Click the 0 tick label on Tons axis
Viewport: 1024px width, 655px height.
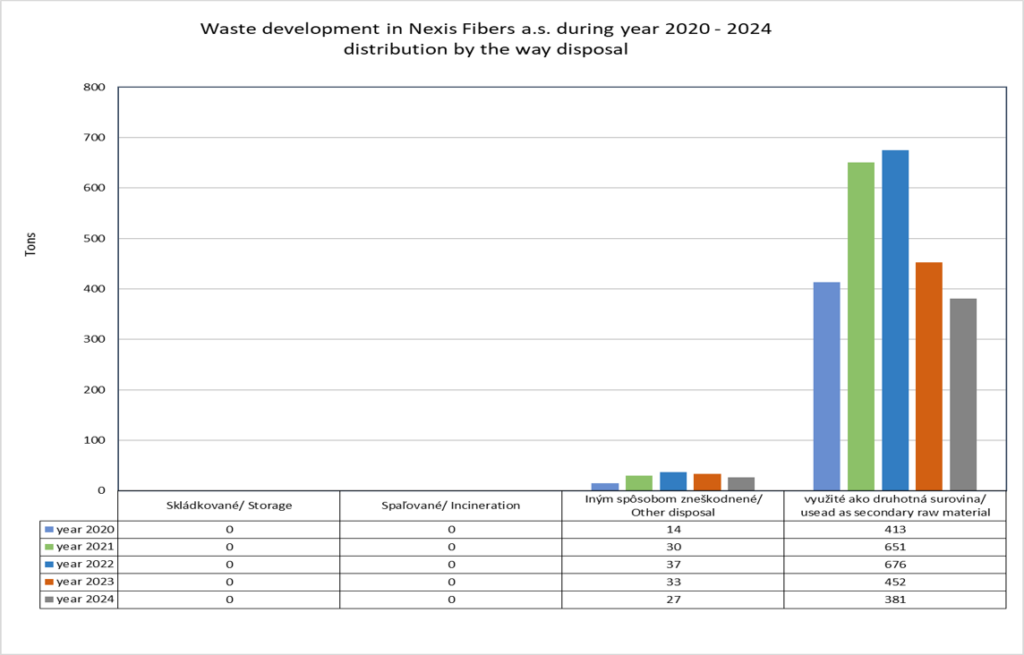click(x=101, y=490)
